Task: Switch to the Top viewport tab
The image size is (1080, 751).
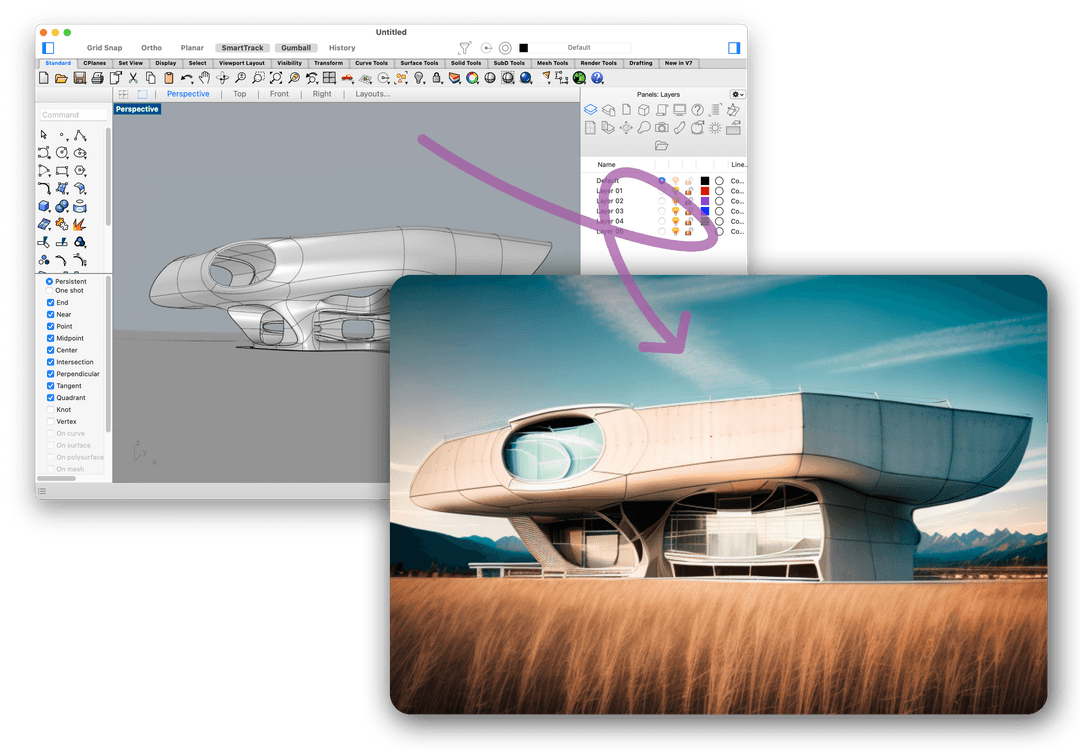Action: pyautogui.click(x=239, y=94)
